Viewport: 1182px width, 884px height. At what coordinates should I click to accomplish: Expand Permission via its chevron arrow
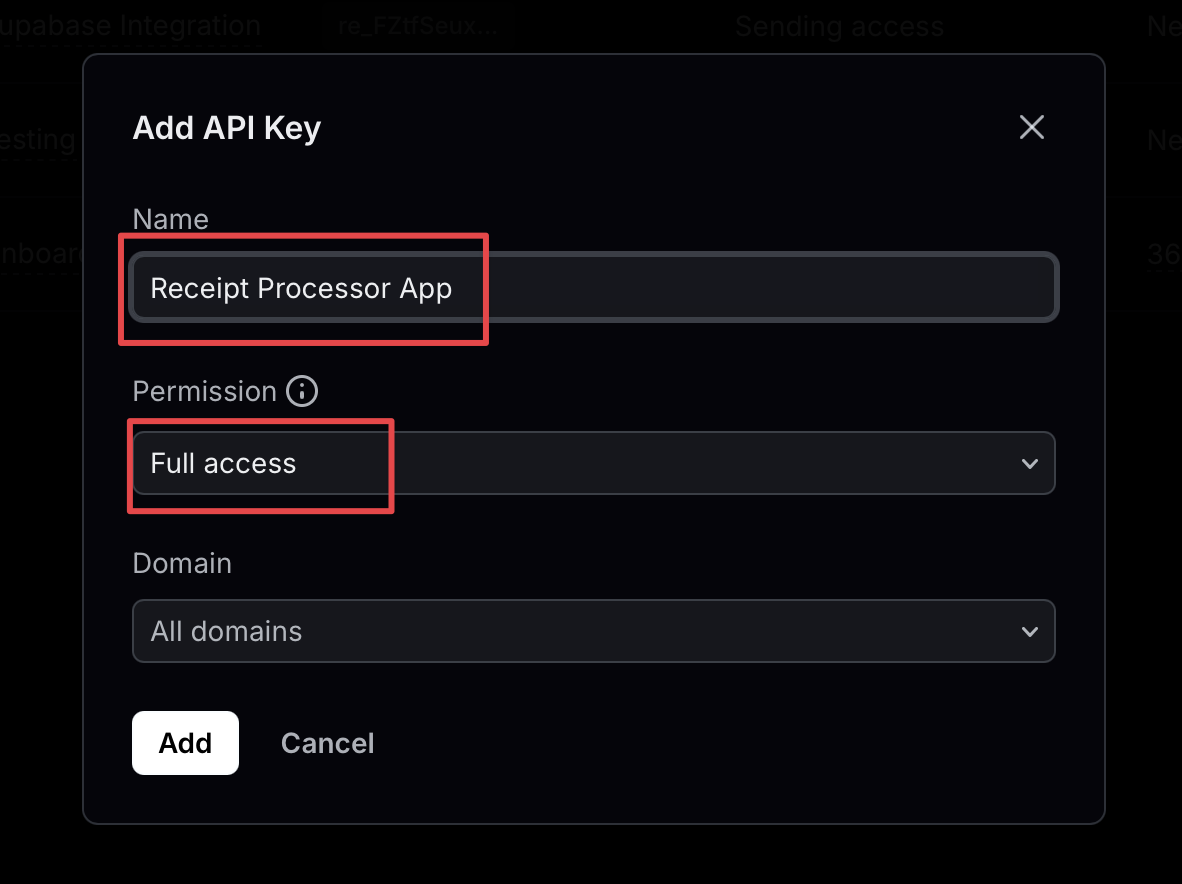point(1030,463)
